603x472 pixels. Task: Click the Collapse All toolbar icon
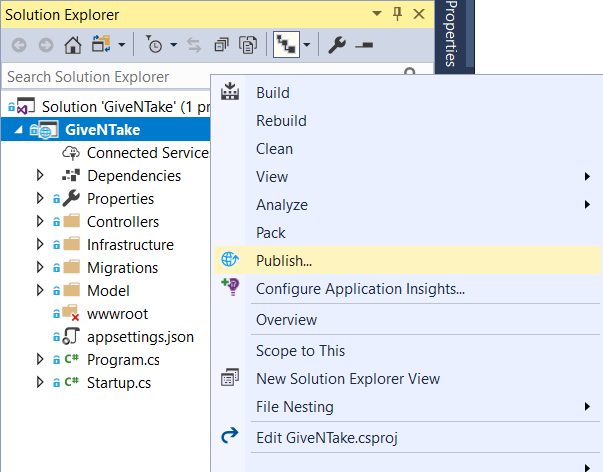pos(221,45)
